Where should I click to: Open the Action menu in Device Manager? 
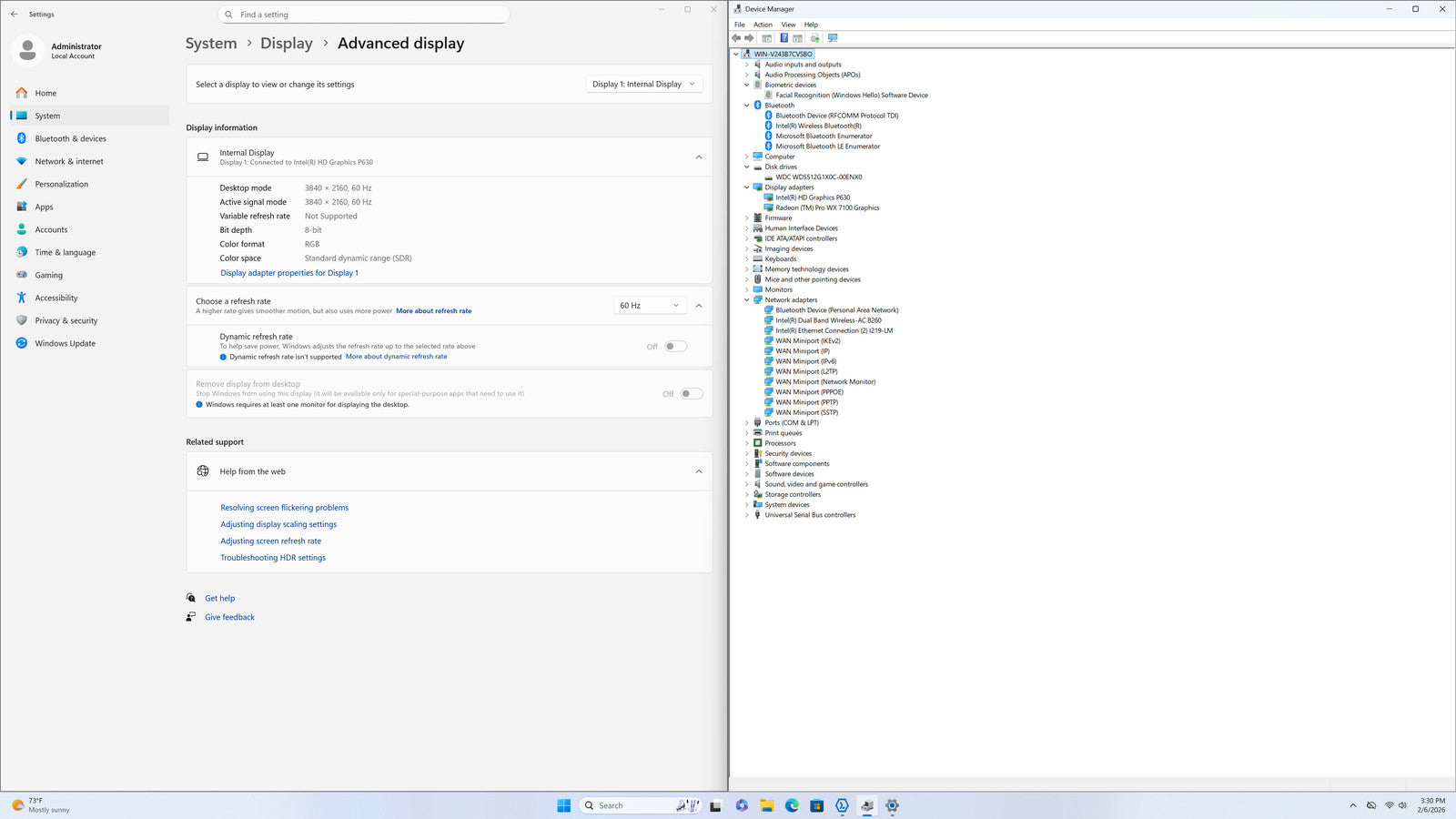[x=763, y=25]
